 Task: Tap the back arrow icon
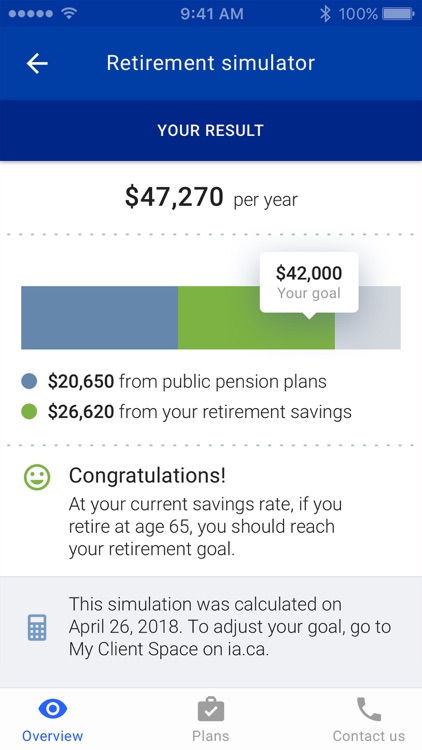[x=37, y=63]
